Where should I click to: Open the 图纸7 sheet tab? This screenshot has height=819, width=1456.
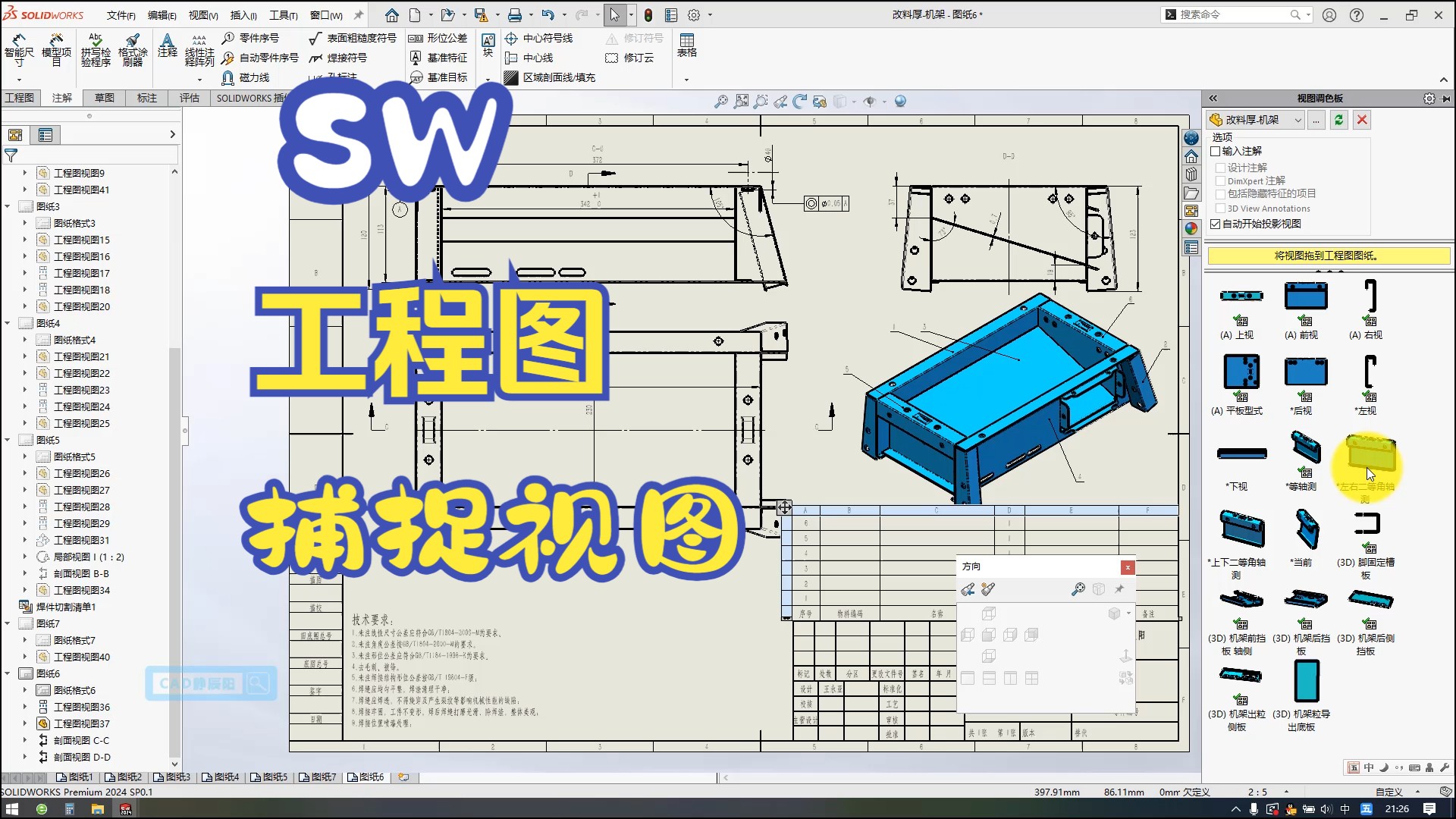tap(318, 777)
